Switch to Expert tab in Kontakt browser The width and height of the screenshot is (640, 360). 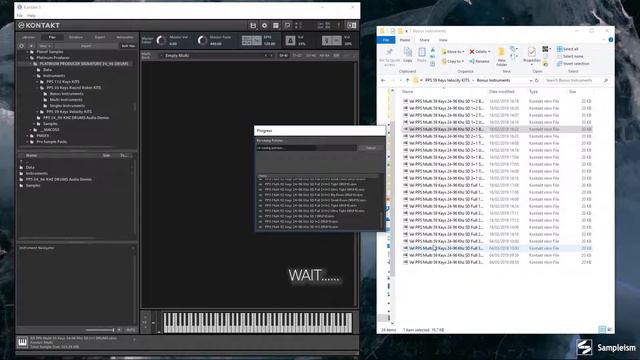point(100,37)
